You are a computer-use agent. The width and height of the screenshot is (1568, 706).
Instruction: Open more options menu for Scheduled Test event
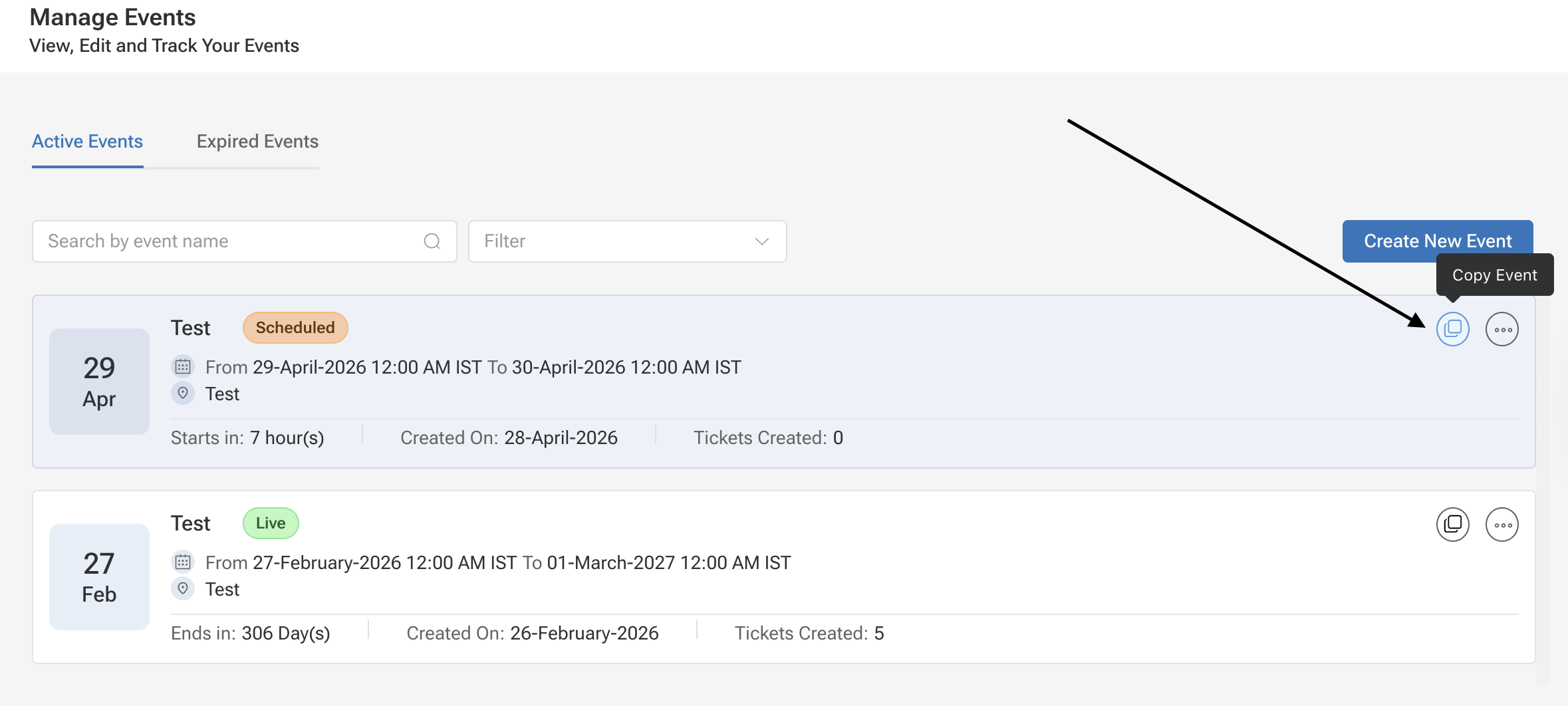click(1502, 329)
